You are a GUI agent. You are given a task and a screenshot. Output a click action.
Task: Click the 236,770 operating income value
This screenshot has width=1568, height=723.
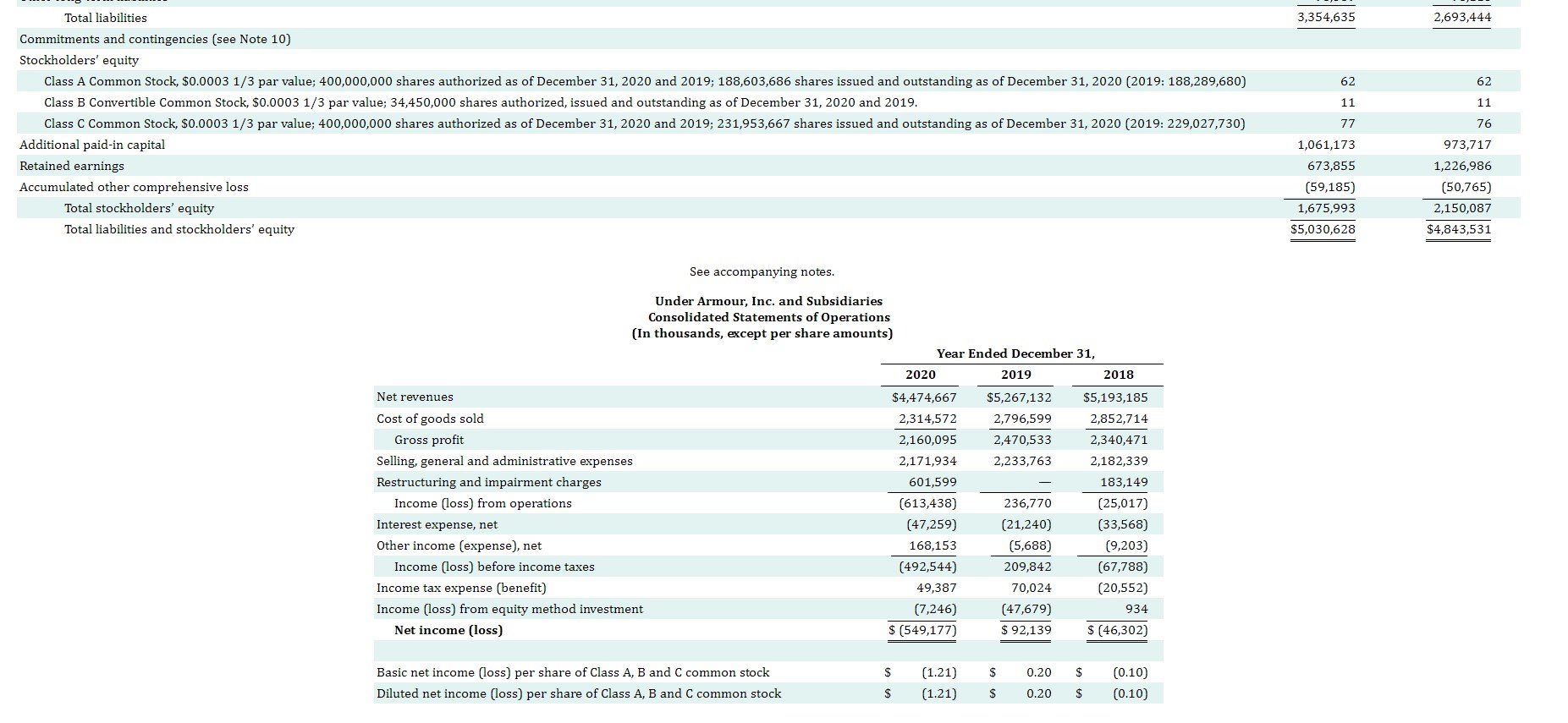[x=1027, y=503]
